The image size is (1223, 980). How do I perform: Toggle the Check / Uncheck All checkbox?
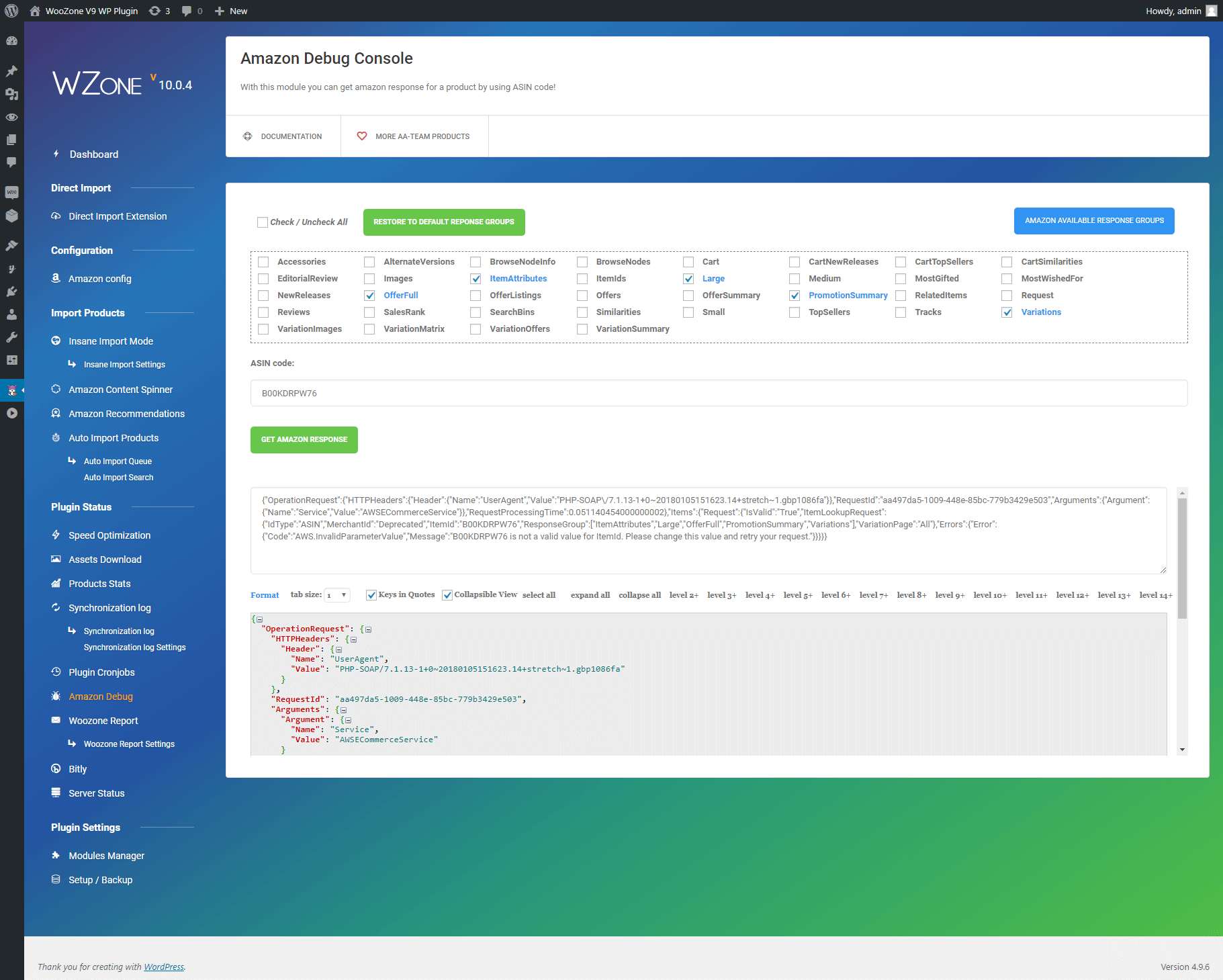click(x=263, y=222)
